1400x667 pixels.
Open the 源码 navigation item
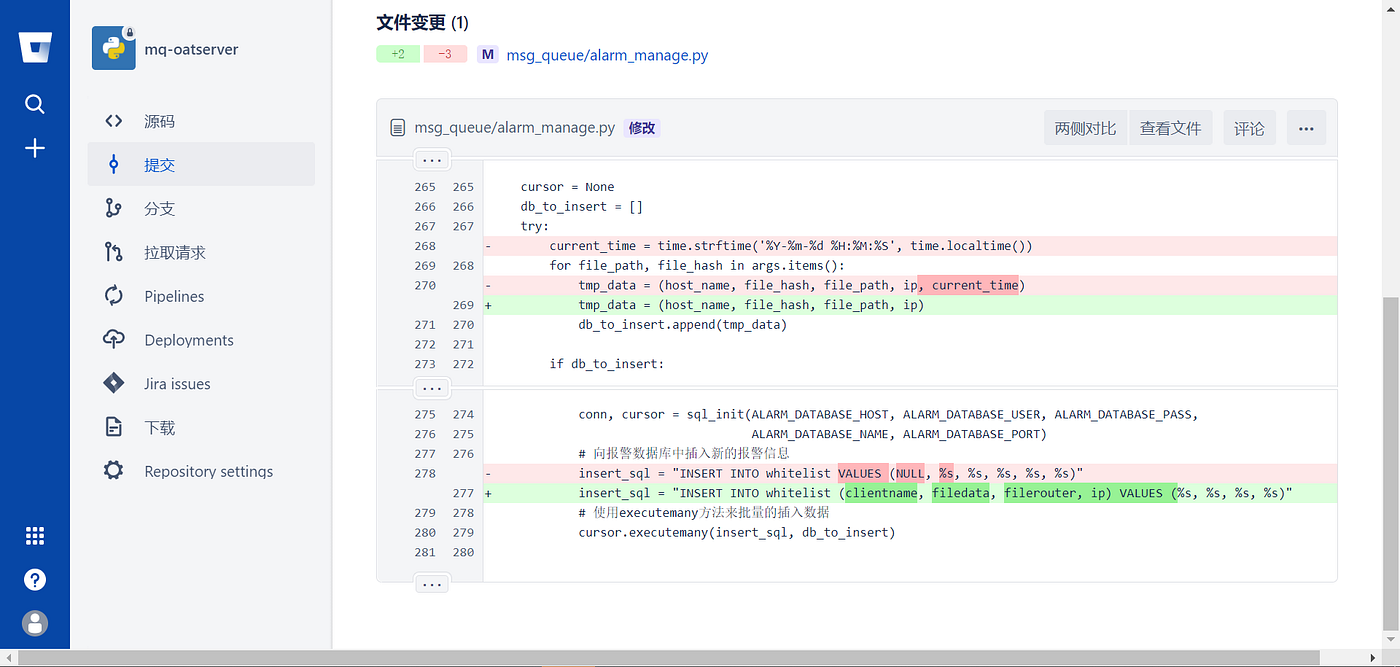tap(201, 121)
